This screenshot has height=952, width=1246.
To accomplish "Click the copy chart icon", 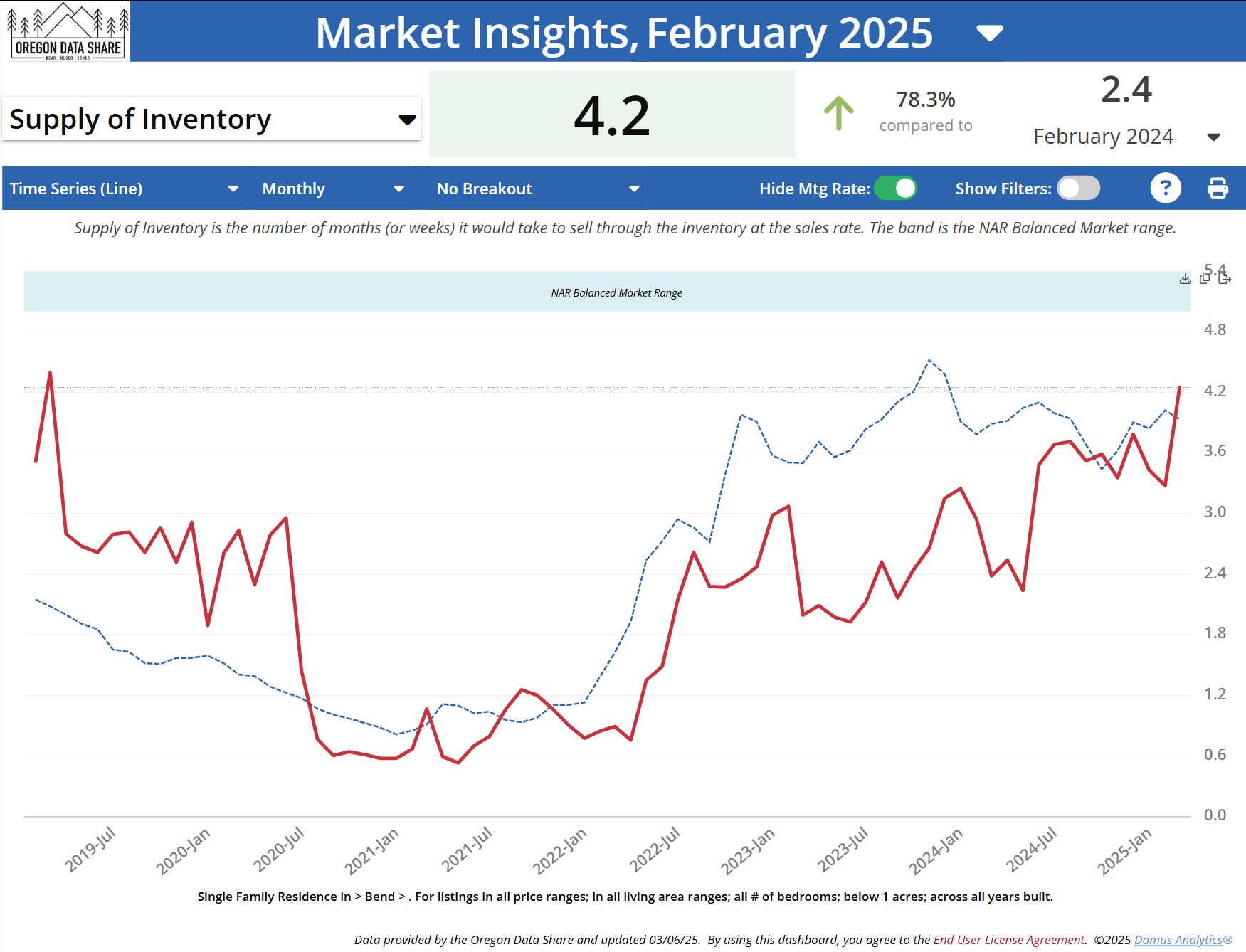I will point(1203,279).
